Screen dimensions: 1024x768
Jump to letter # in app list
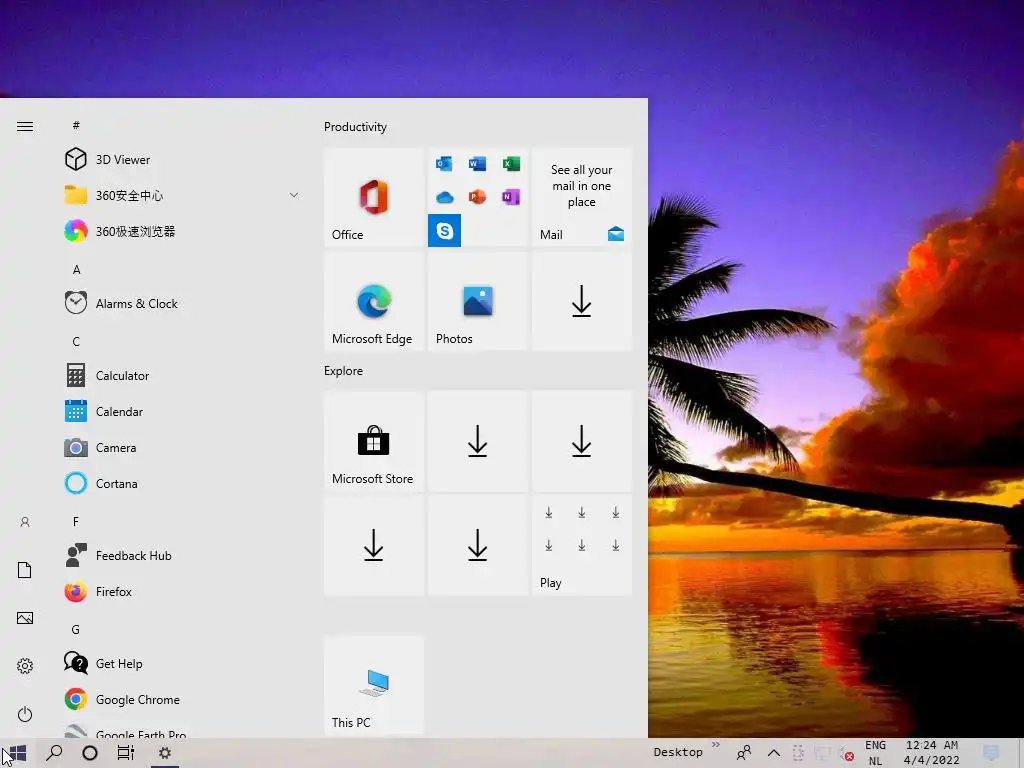point(76,125)
